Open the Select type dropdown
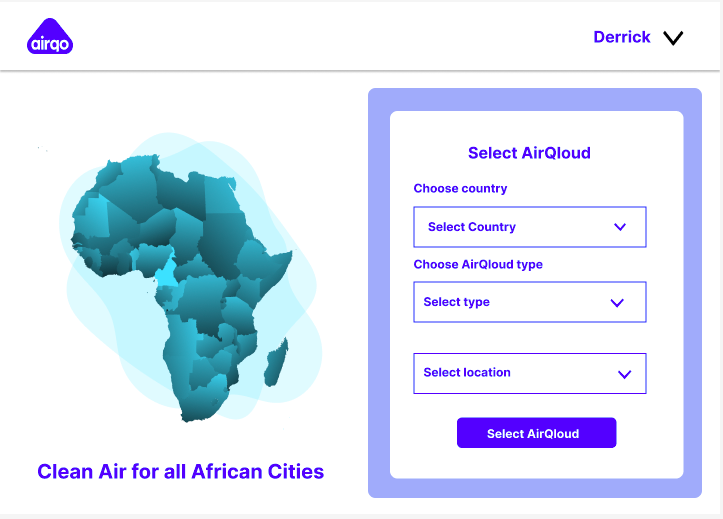 530,302
